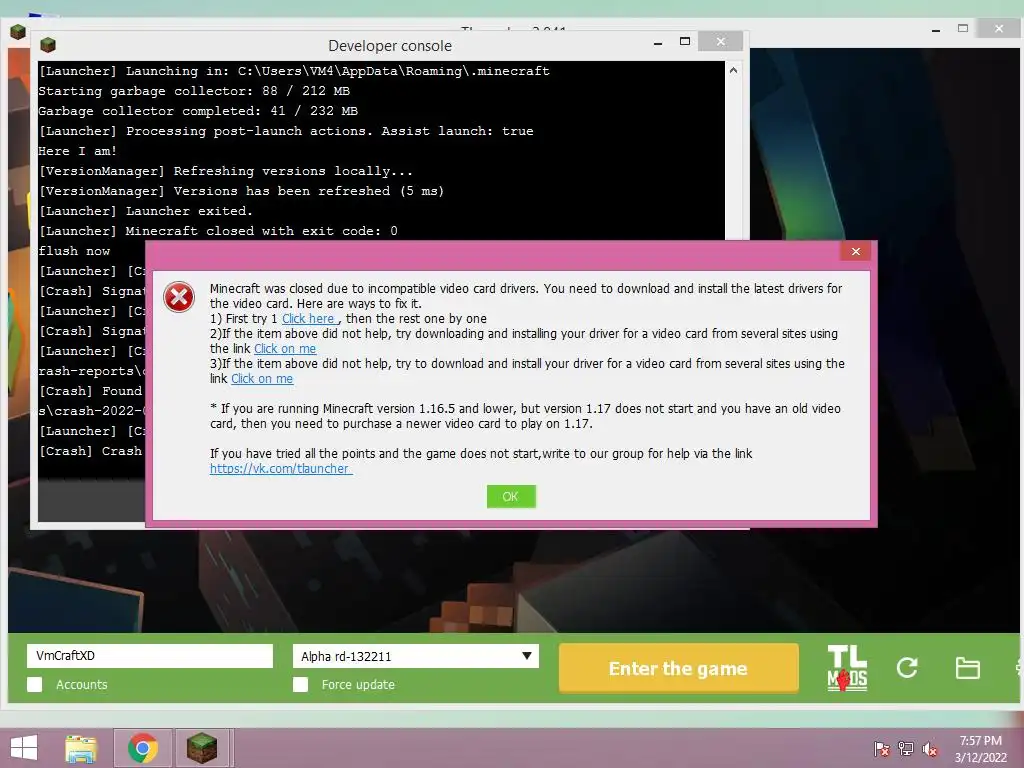1024x768 pixels.
Task: Click console line 'flush now'
Action: click(74, 251)
